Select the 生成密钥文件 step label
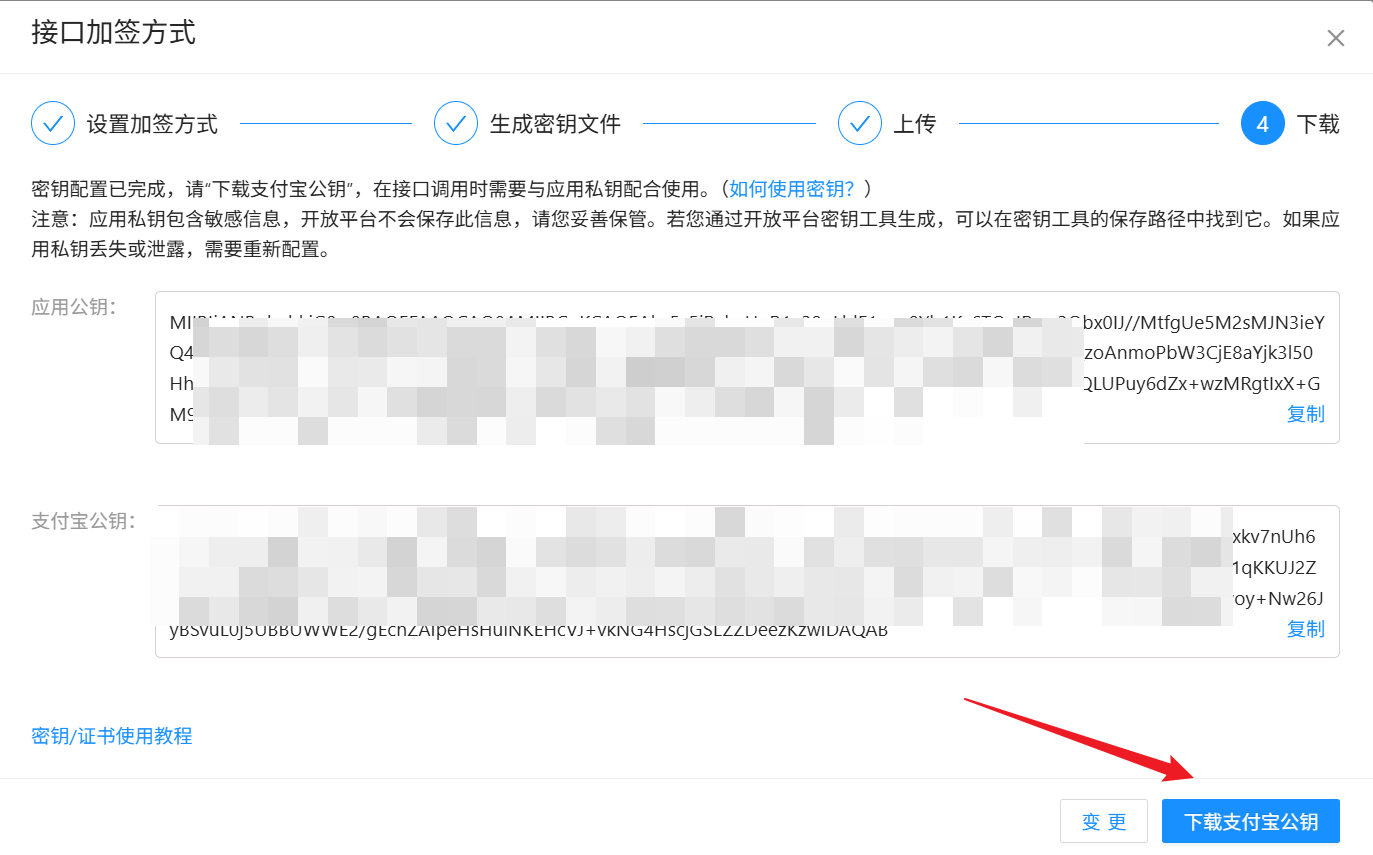This screenshot has height=855, width=1373. 555,125
